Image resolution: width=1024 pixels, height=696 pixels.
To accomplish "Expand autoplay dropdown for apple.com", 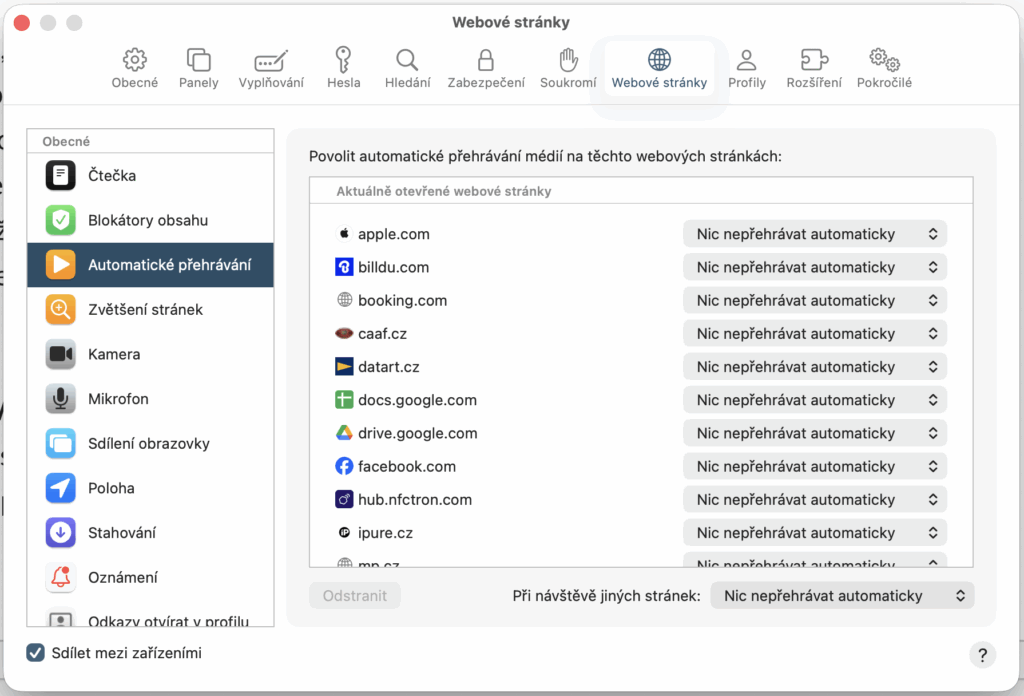I will (814, 234).
